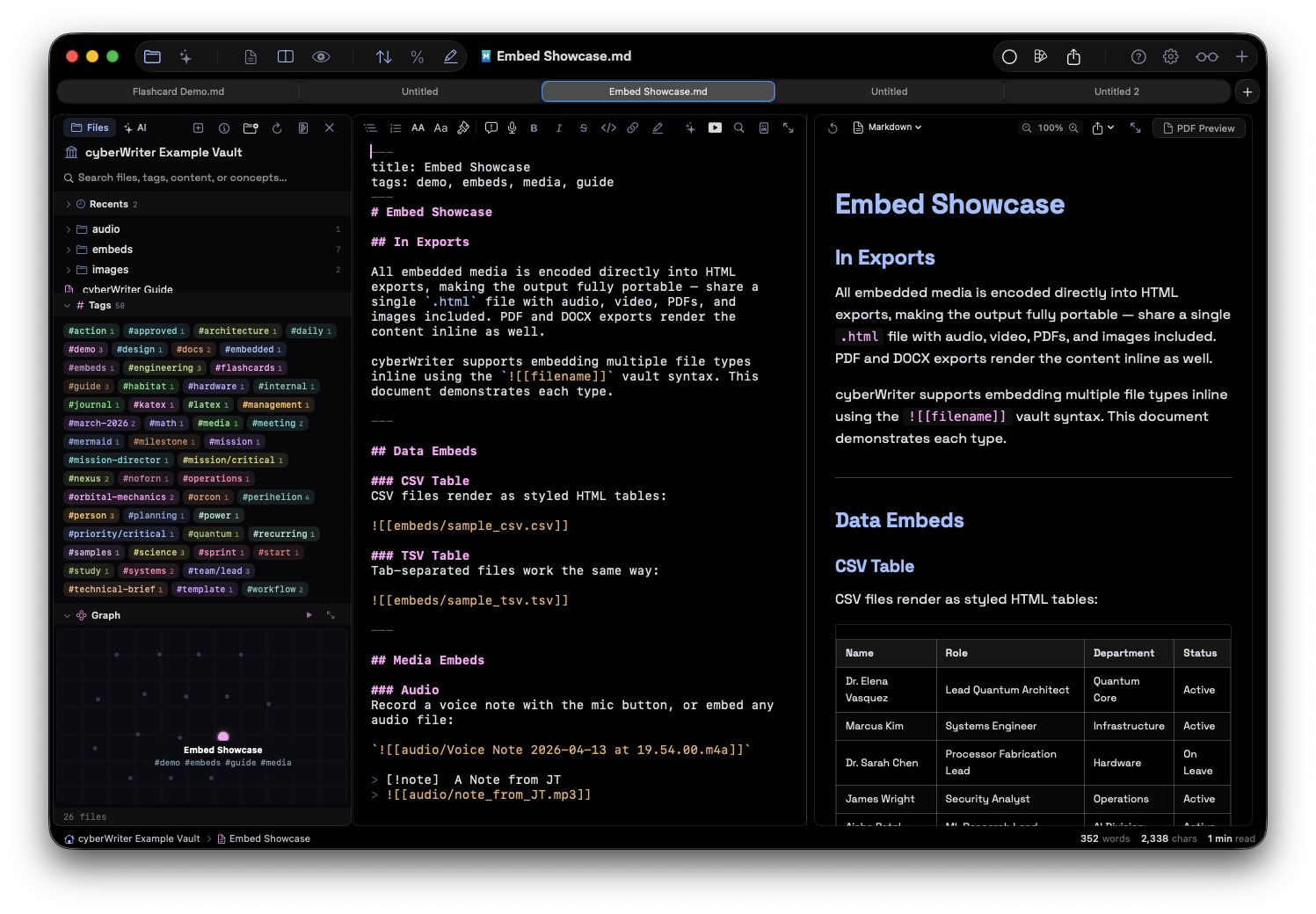The height and width of the screenshot is (914, 1316).
Task: Click the pencil edit icon in title toolbar
Action: (451, 56)
